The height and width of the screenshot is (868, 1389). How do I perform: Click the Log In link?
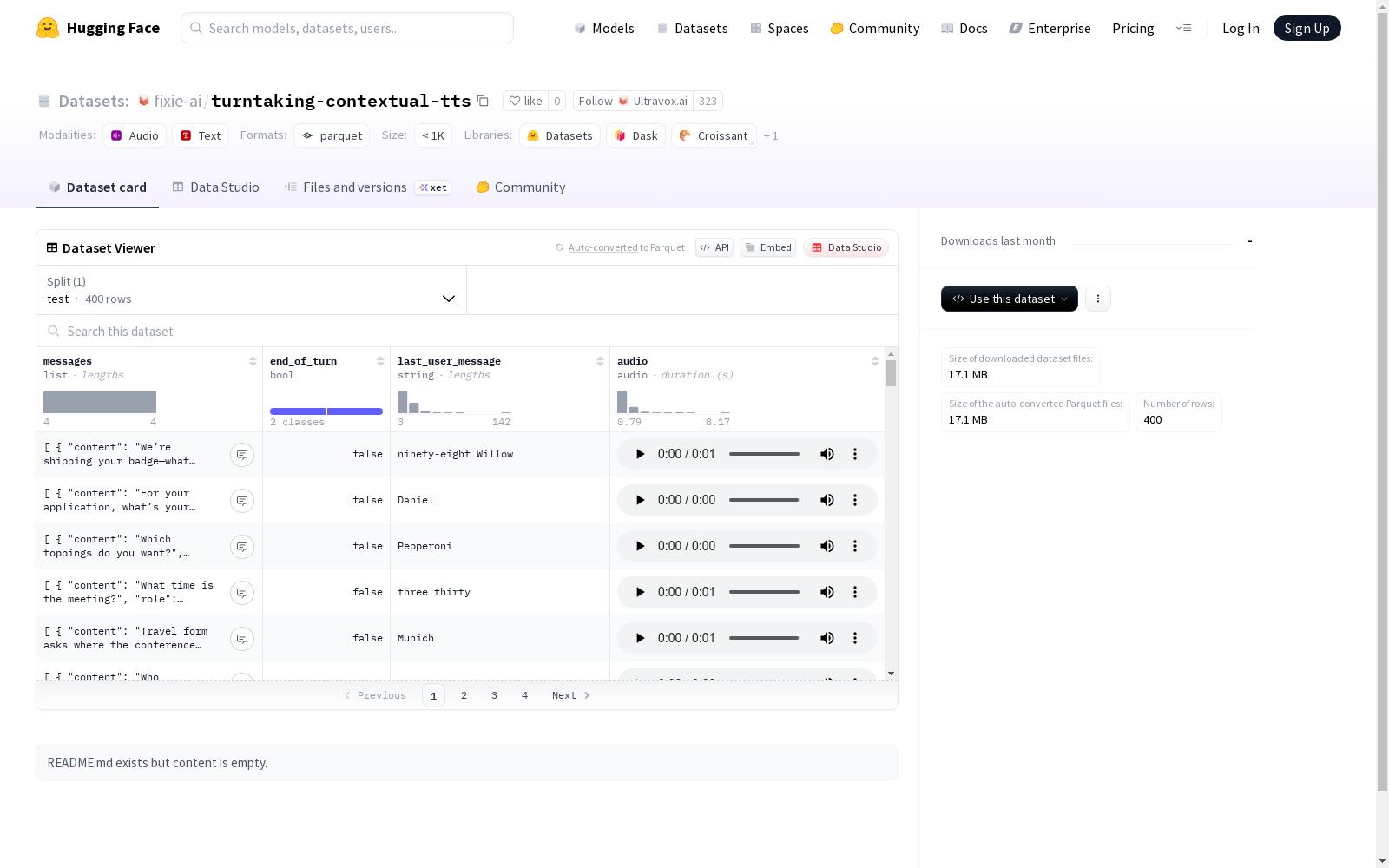click(1241, 28)
